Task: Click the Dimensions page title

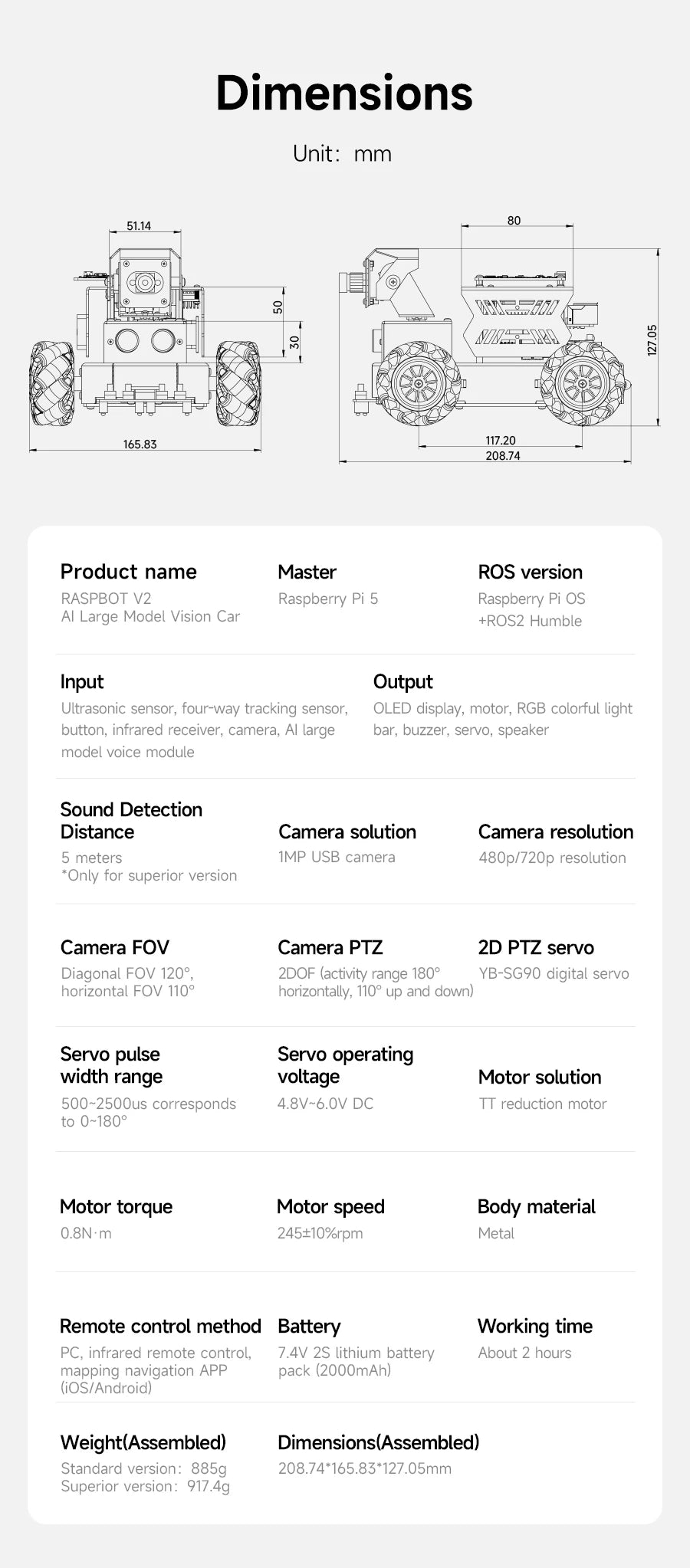Action: click(344, 93)
